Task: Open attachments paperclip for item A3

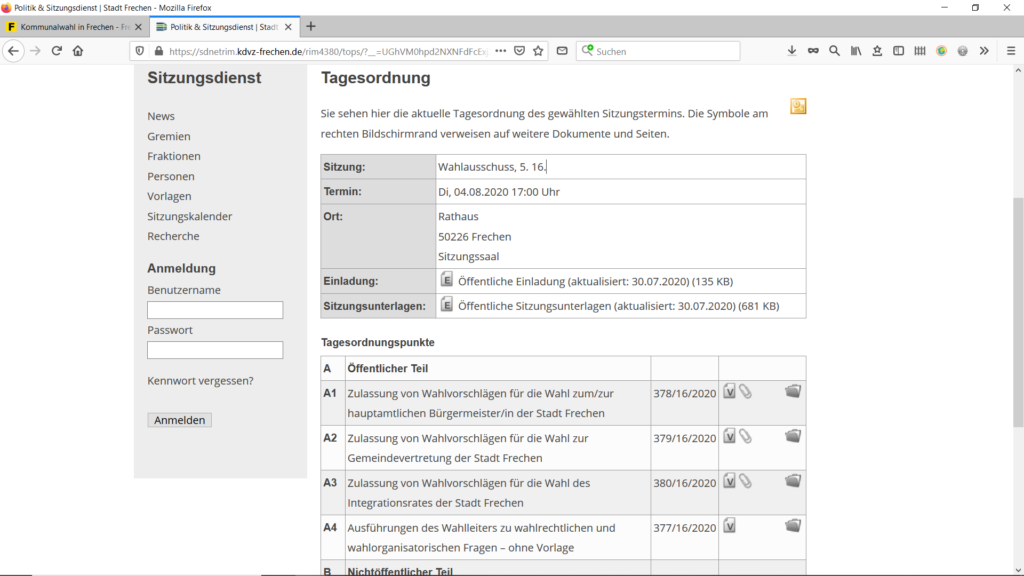Action: pos(745,481)
